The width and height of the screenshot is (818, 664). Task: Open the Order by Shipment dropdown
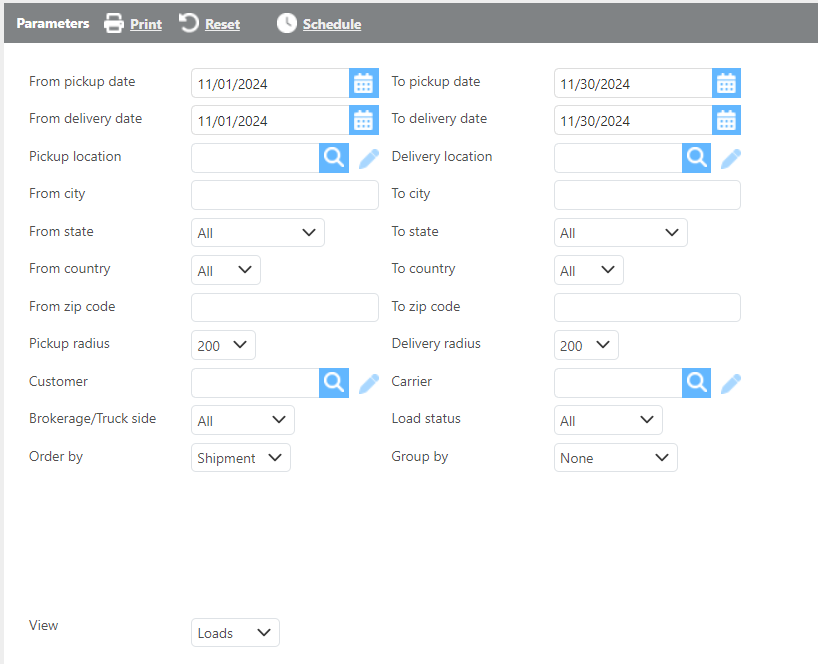[240, 458]
